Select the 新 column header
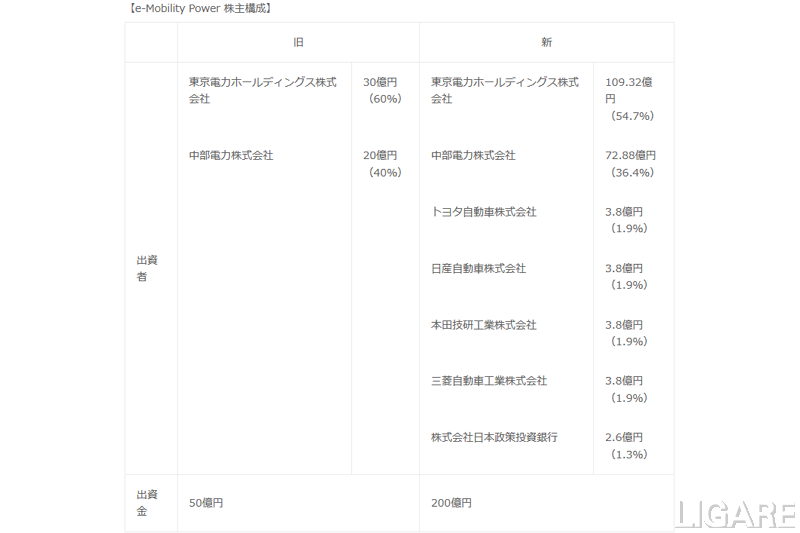Image resolution: width=800 pixels, height=533 pixels. [546, 43]
